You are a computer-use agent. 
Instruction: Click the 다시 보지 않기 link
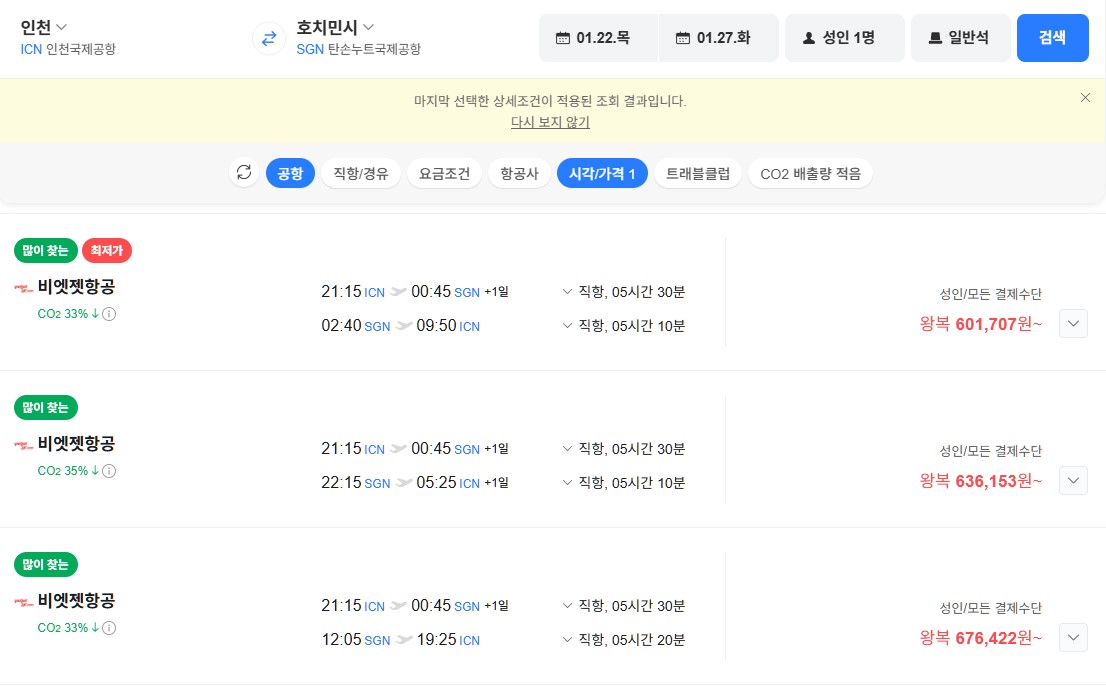click(x=550, y=122)
